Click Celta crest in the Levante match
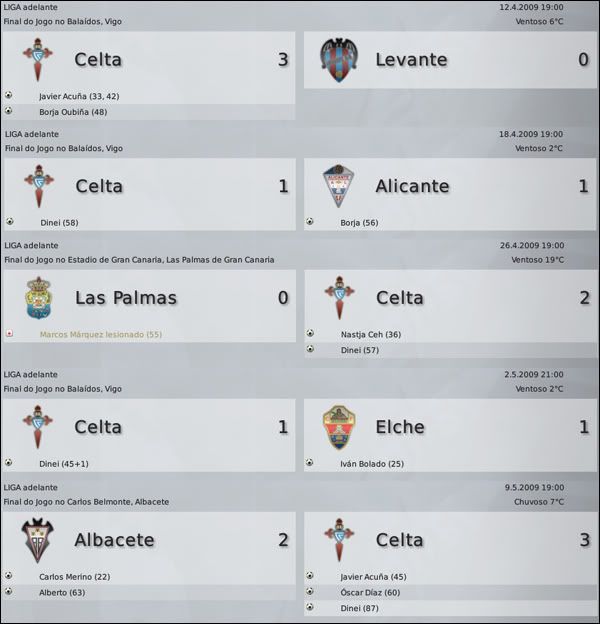Viewport: 600px width, 624px height. 37,60
